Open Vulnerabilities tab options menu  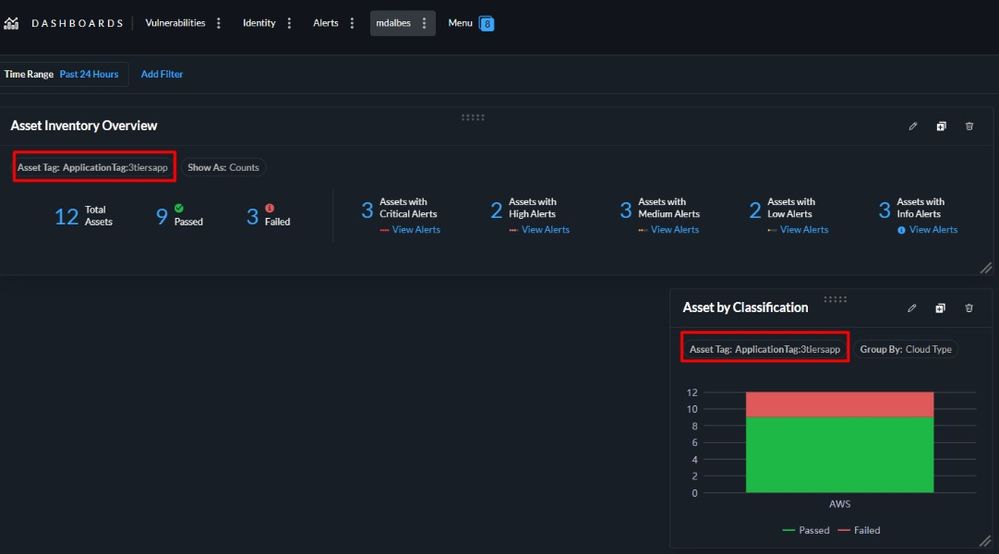pyautogui.click(x=219, y=23)
